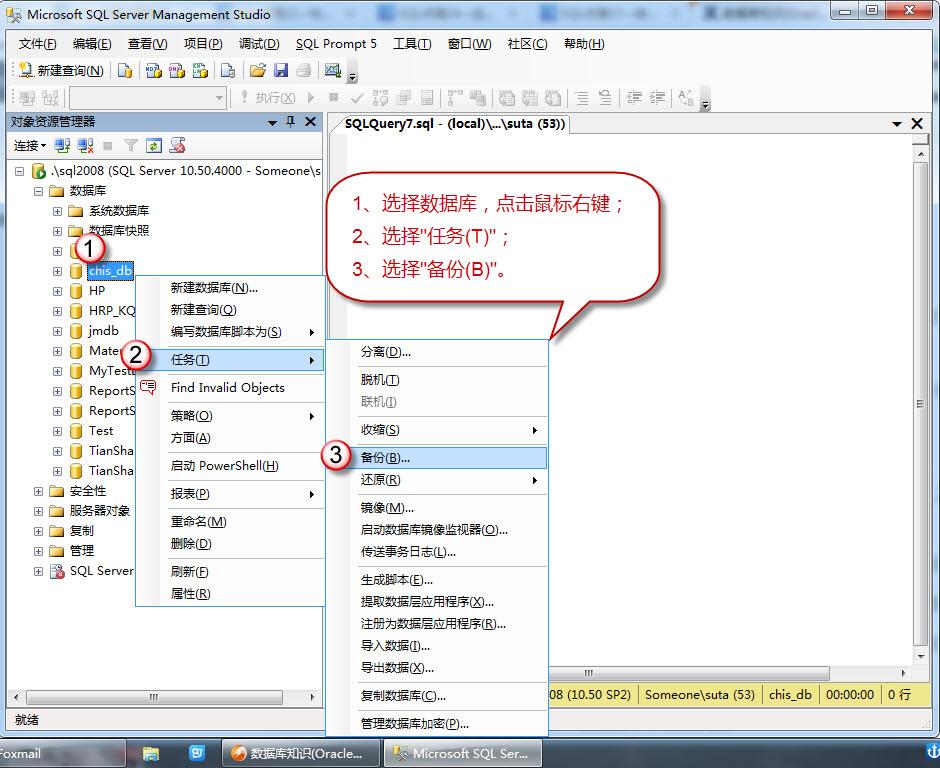Screen dimensions: 940x768
Task: Click the New Query (新建查询) toolbar button
Action: tap(61, 71)
